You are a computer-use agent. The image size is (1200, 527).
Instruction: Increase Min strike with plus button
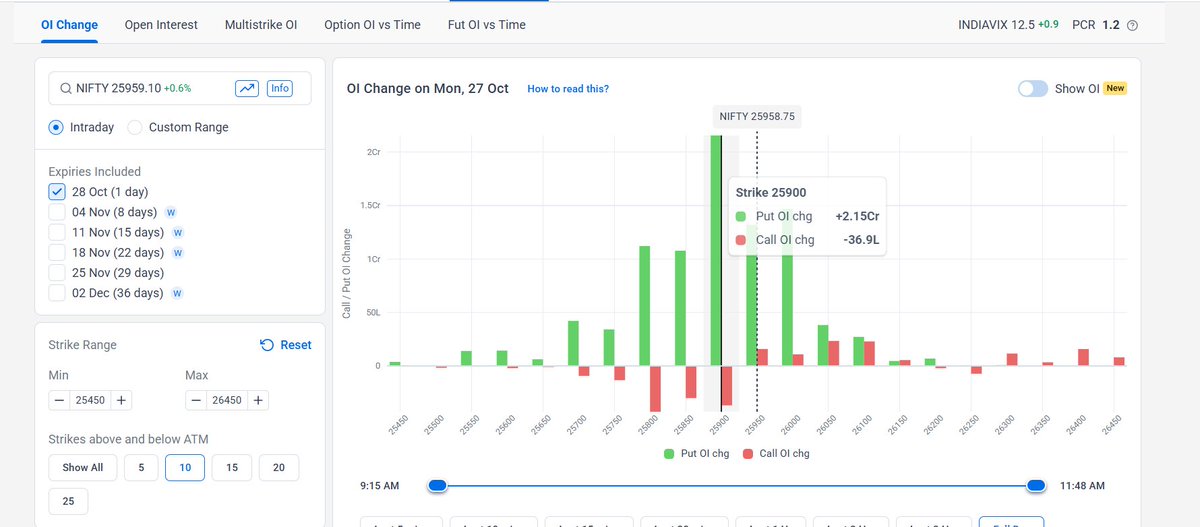point(120,400)
